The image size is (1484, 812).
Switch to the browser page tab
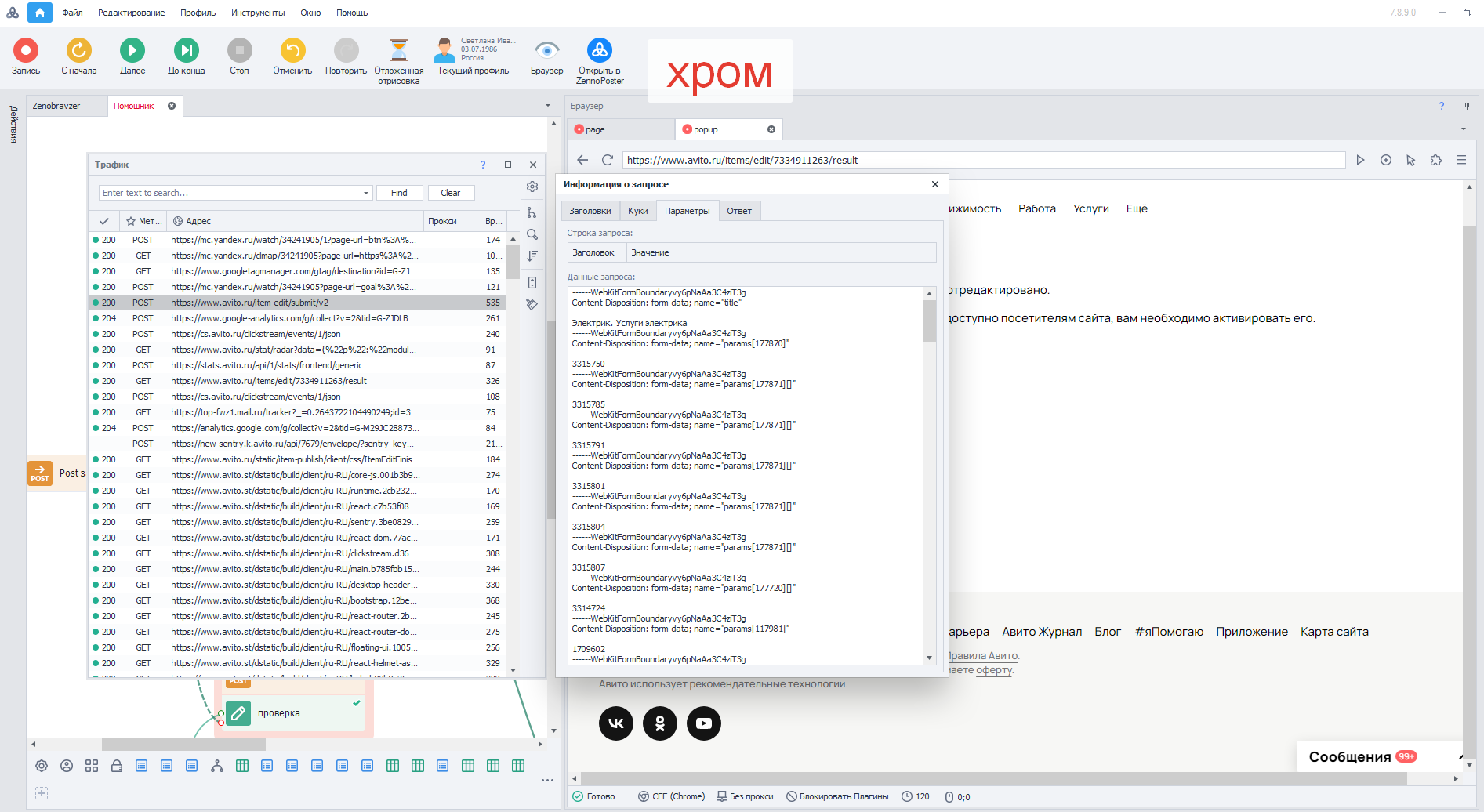tap(621, 129)
